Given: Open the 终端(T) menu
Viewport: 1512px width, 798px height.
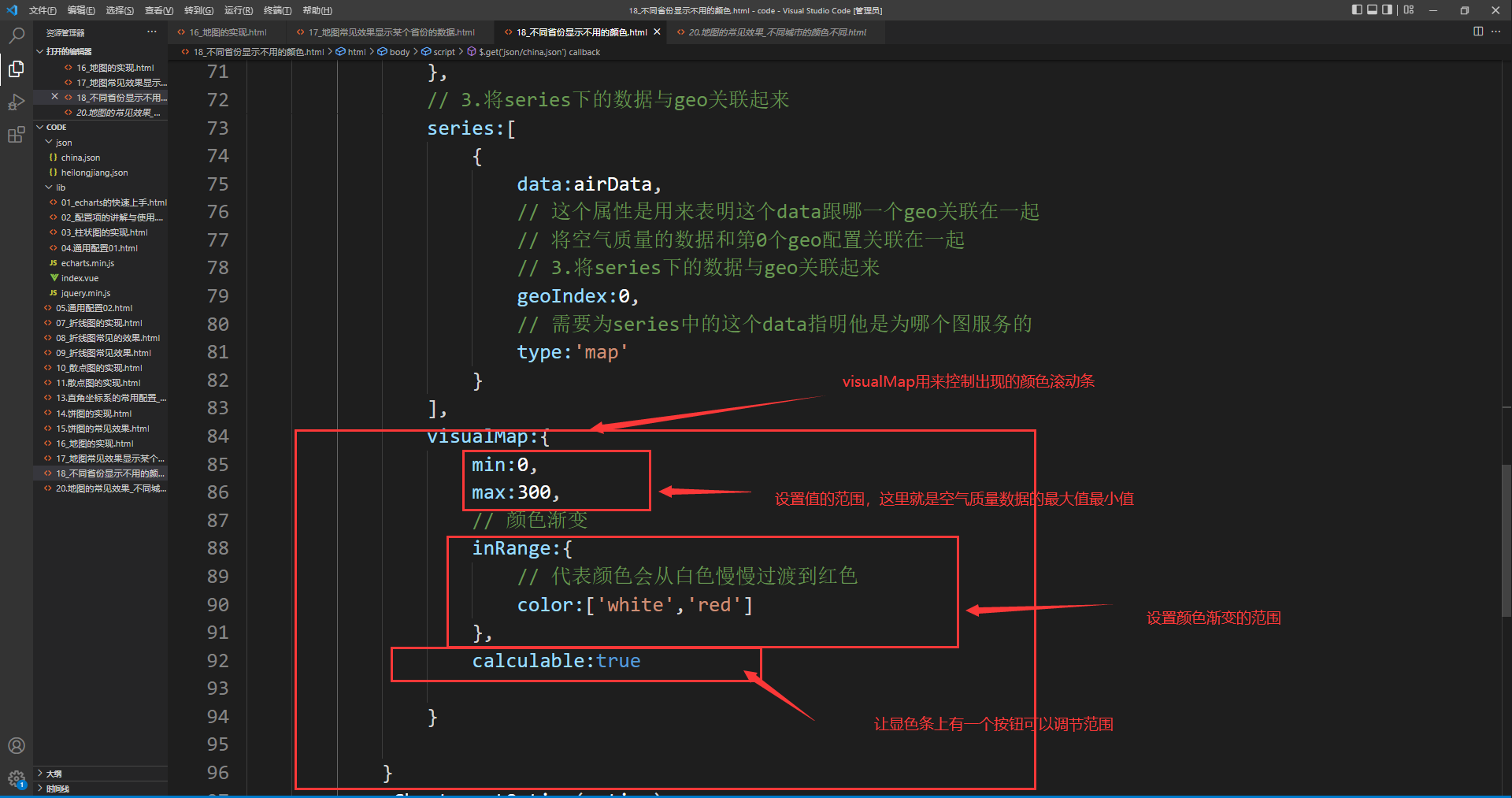Looking at the screenshot, I should pyautogui.click(x=277, y=10).
